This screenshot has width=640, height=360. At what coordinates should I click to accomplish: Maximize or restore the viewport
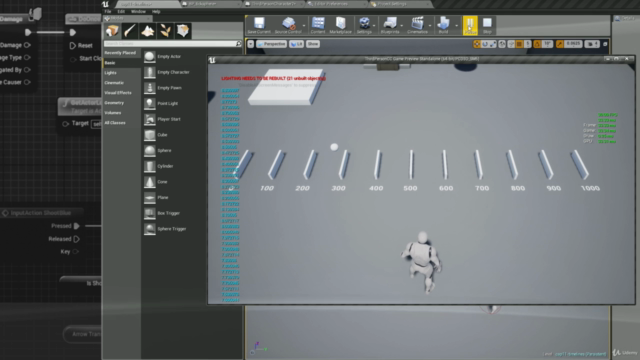coord(605,44)
